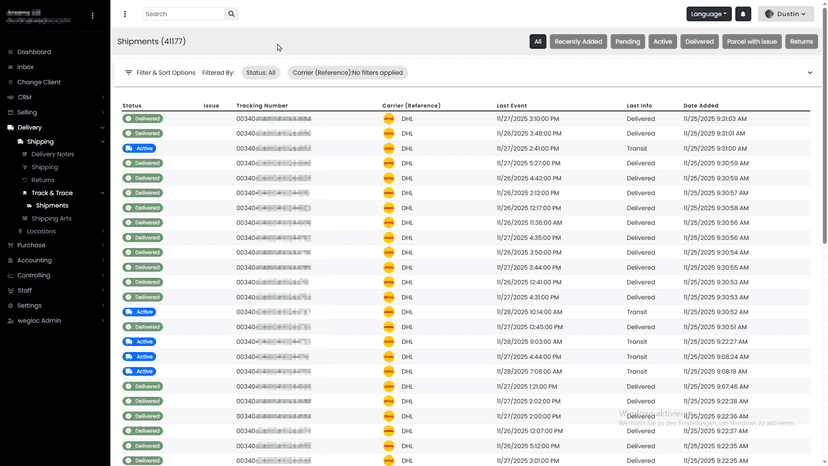Click the Track & Trace icon
828x466 pixels.
24,193
